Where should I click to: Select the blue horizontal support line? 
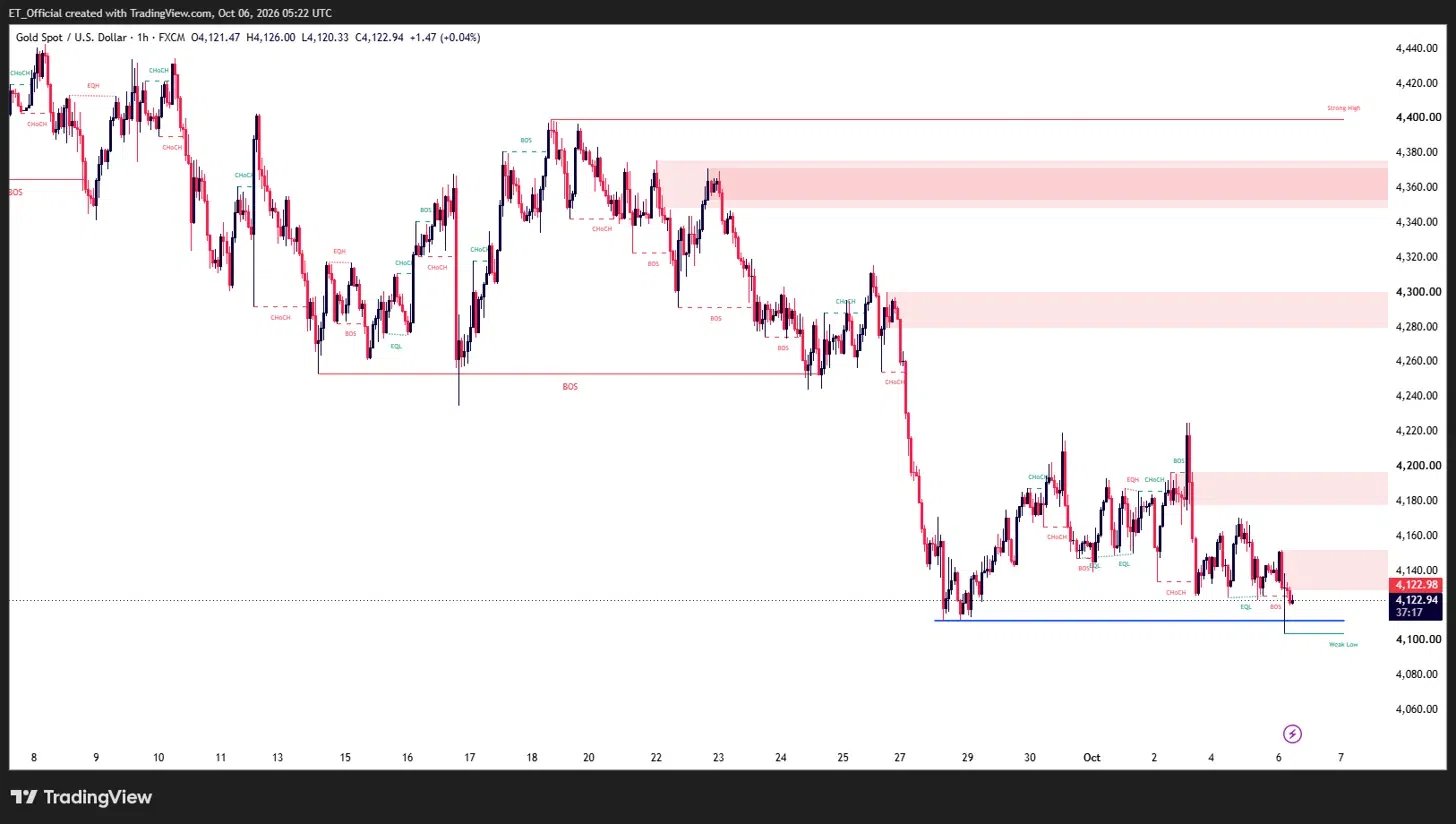click(1139, 621)
